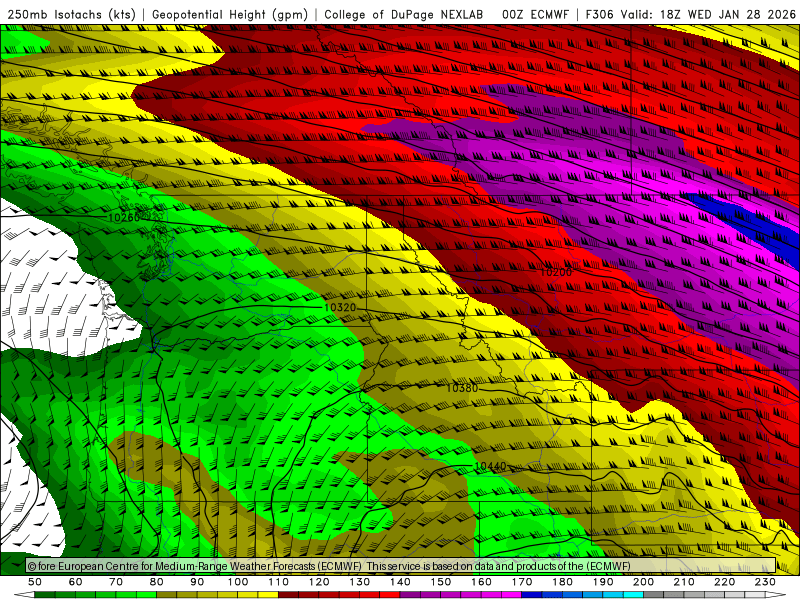Click the 230 value on the color scale
The height and width of the screenshot is (600, 800).
pyautogui.click(x=765, y=582)
